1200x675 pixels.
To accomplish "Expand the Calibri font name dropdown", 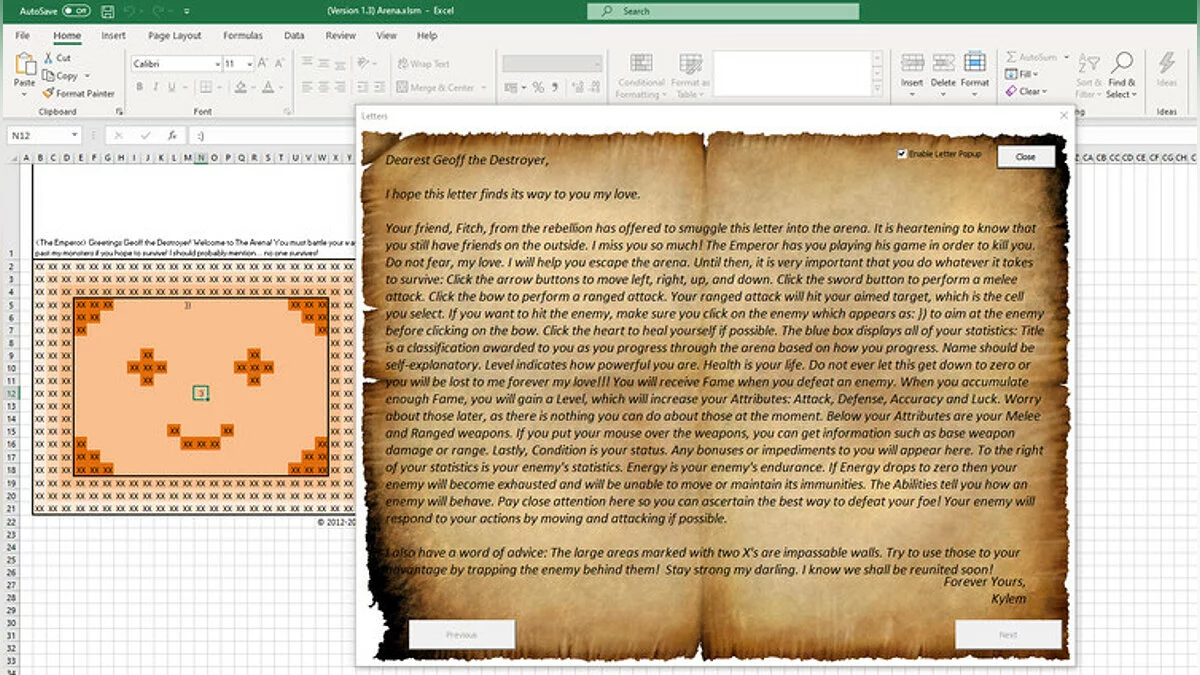I will click(217, 64).
